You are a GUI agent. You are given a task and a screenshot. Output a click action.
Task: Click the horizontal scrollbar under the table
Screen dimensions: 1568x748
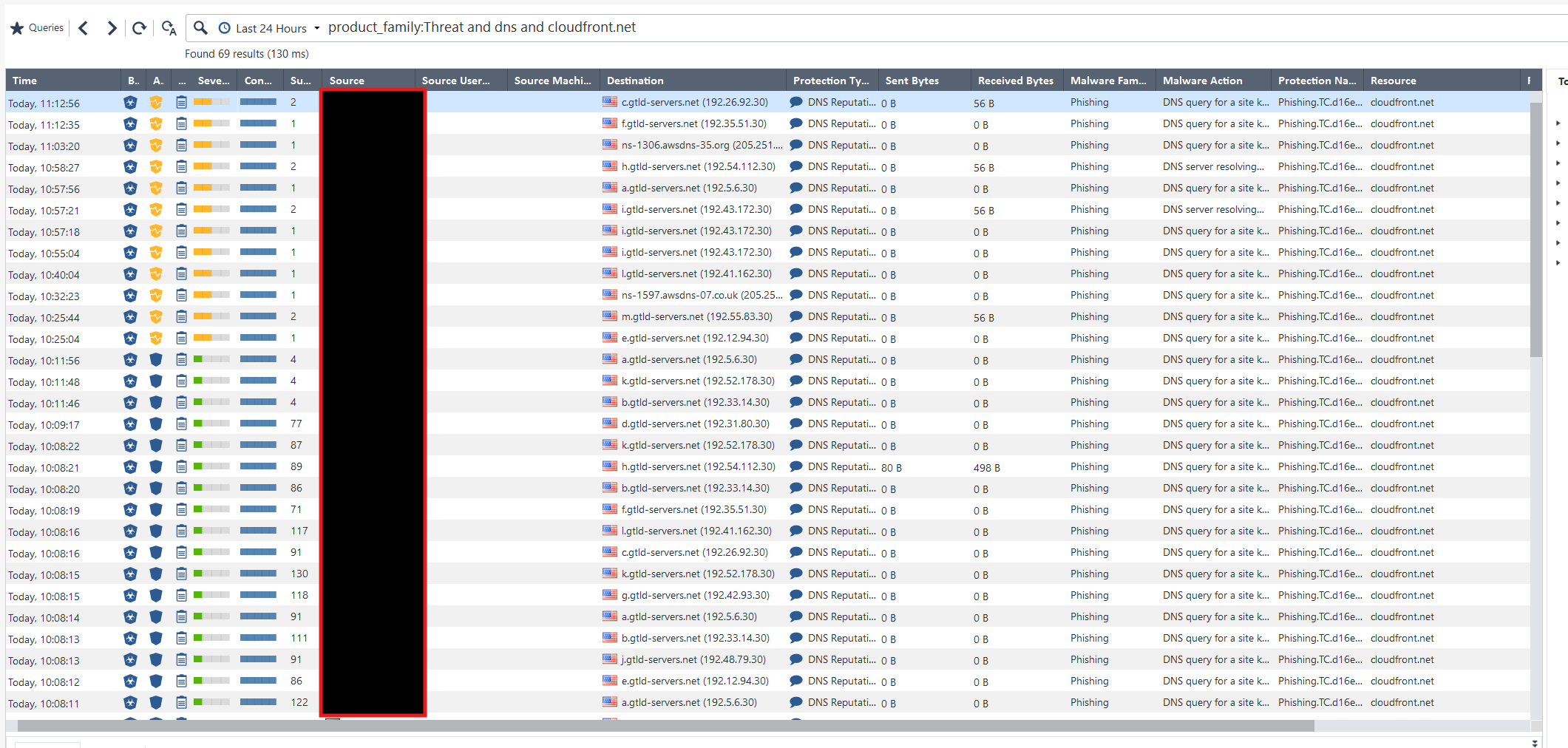point(665,726)
